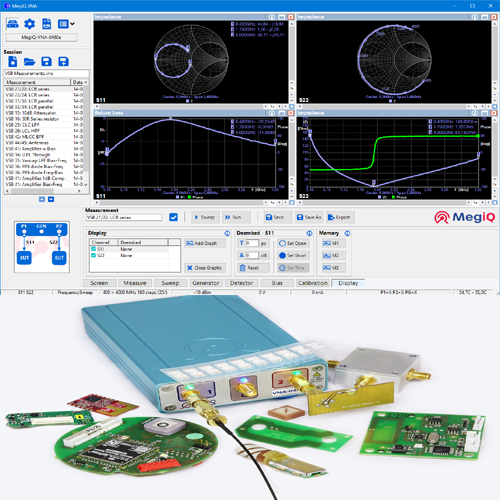
Task: Click the info icon of S22 Smith chart
Action: (x=475, y=17)
